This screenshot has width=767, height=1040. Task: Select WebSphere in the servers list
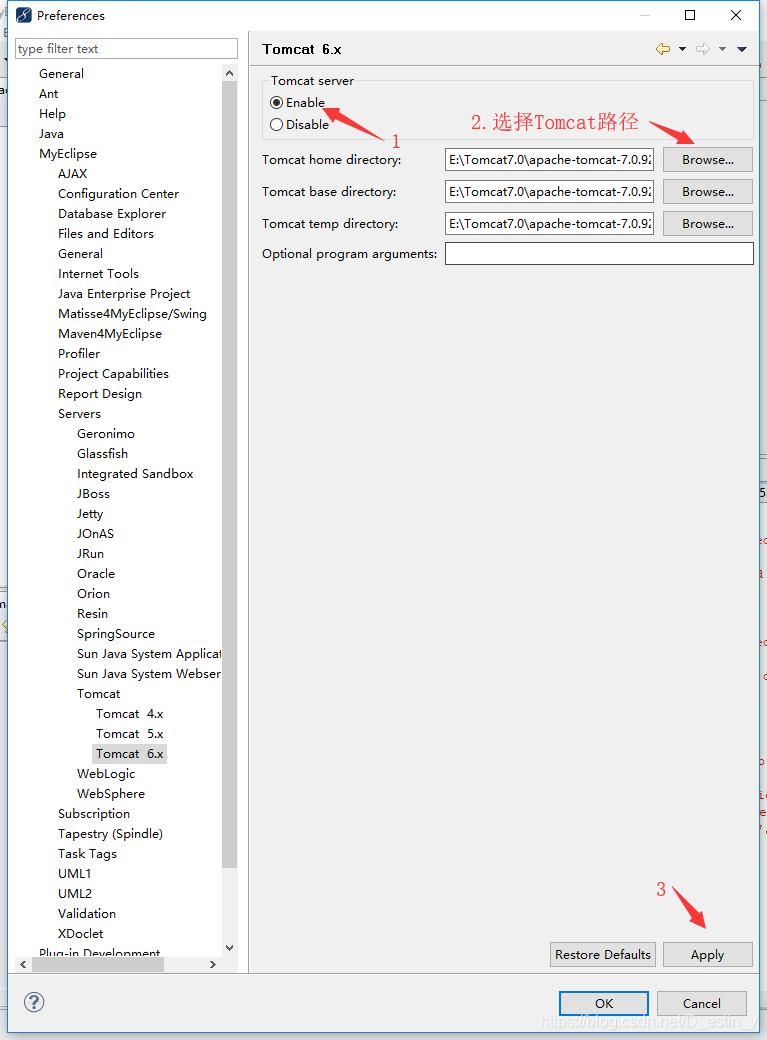point(110,793)
